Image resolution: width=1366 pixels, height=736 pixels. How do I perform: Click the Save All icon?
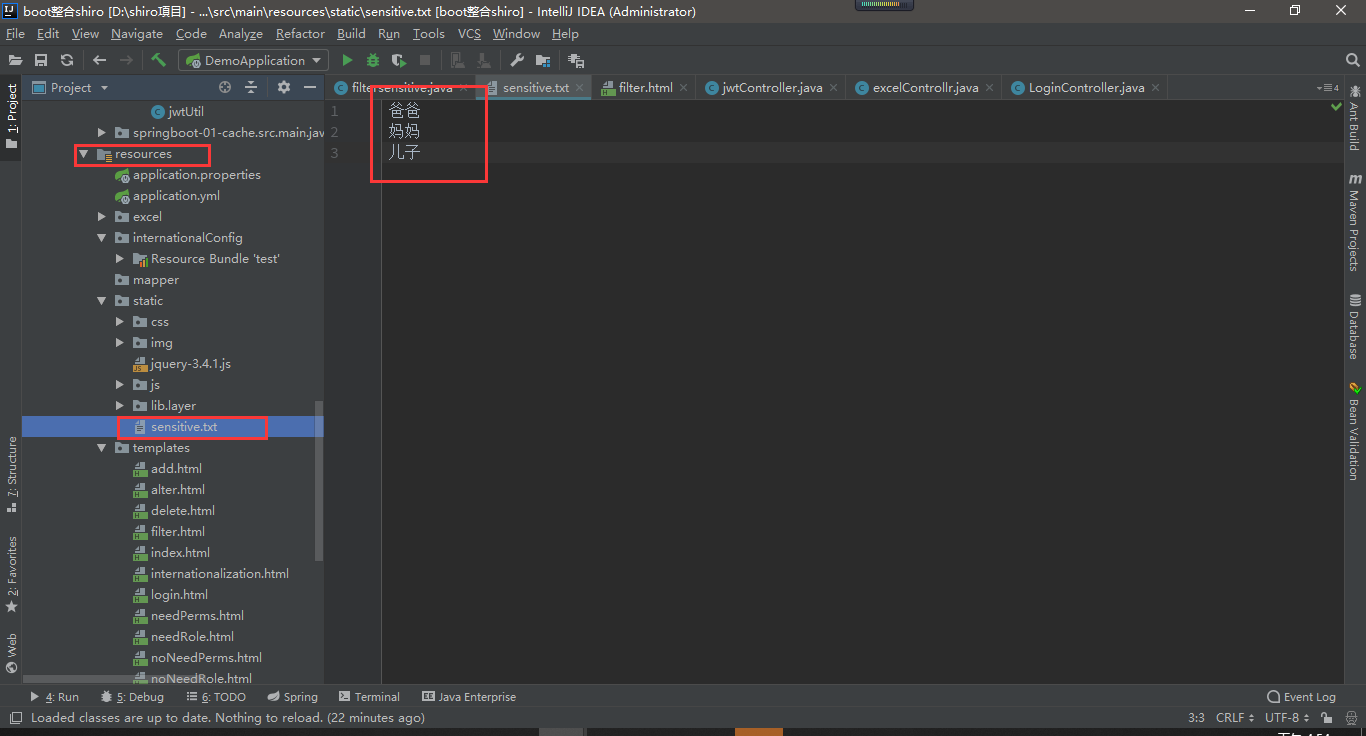click(41, 60)
